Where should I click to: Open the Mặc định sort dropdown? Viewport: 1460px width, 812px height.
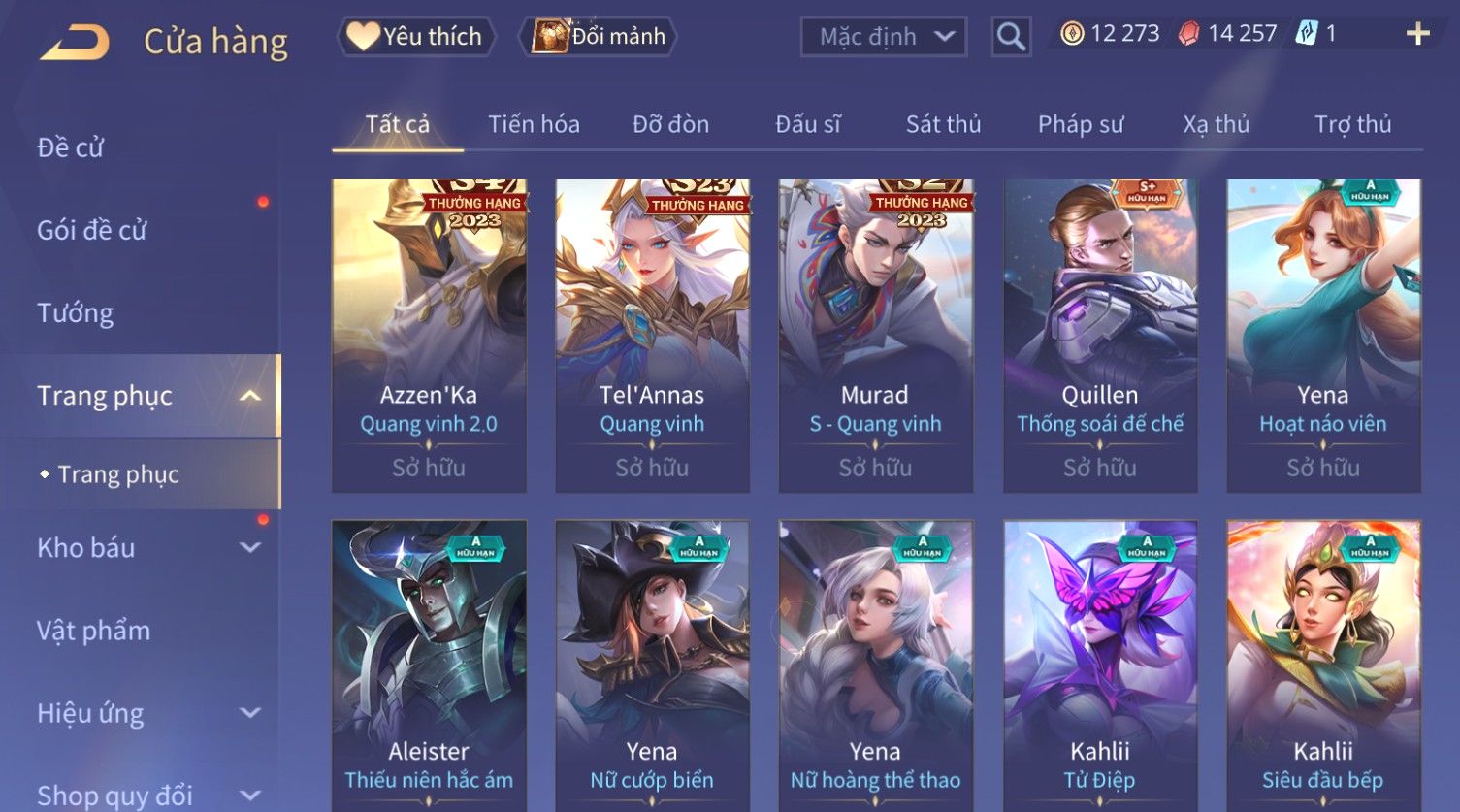[x=884, y=37]
